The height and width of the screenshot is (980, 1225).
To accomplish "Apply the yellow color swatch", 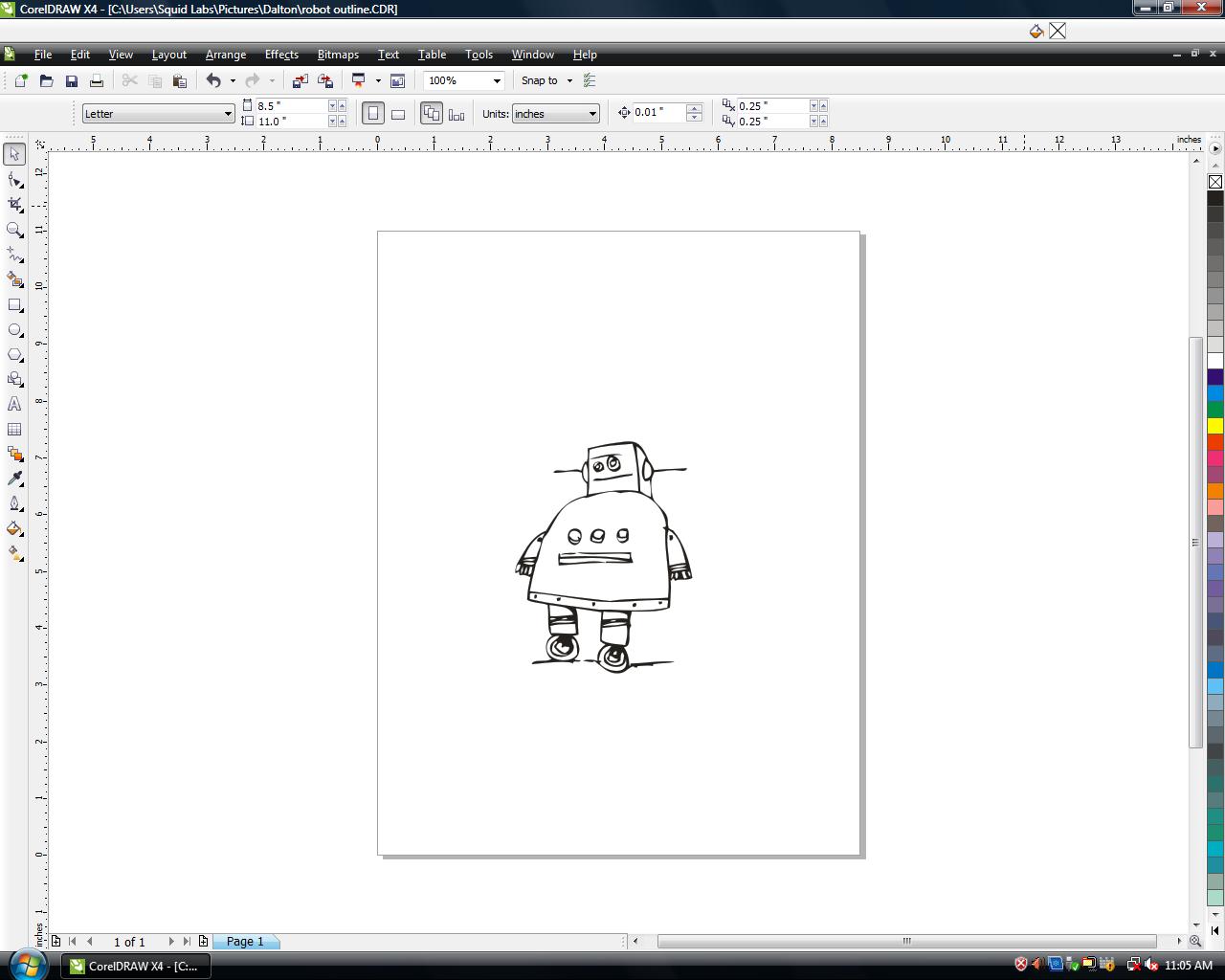I will pos(1215,425).
